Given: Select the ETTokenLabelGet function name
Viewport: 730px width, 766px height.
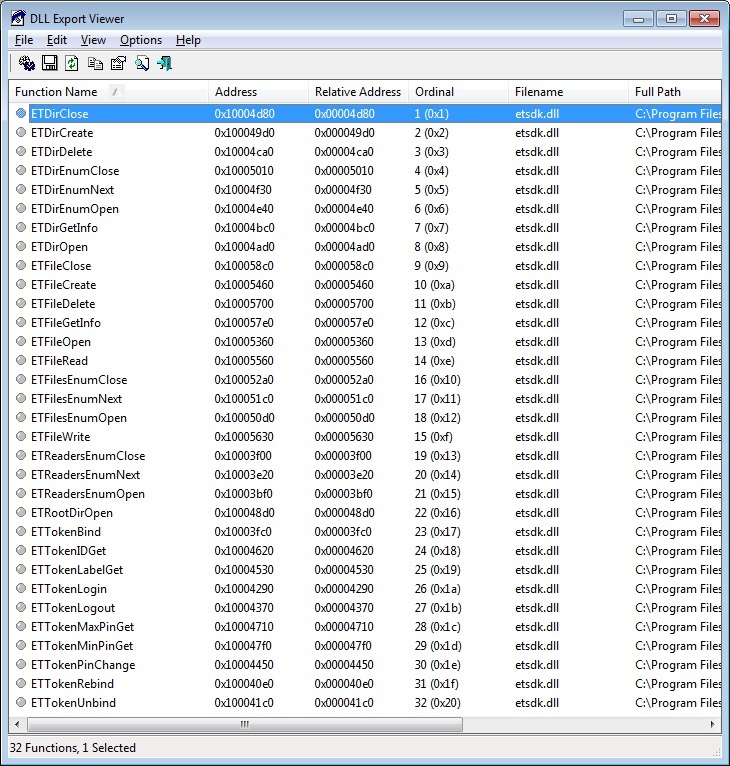Looking at the screenshot, I should [x=77, y=570].
